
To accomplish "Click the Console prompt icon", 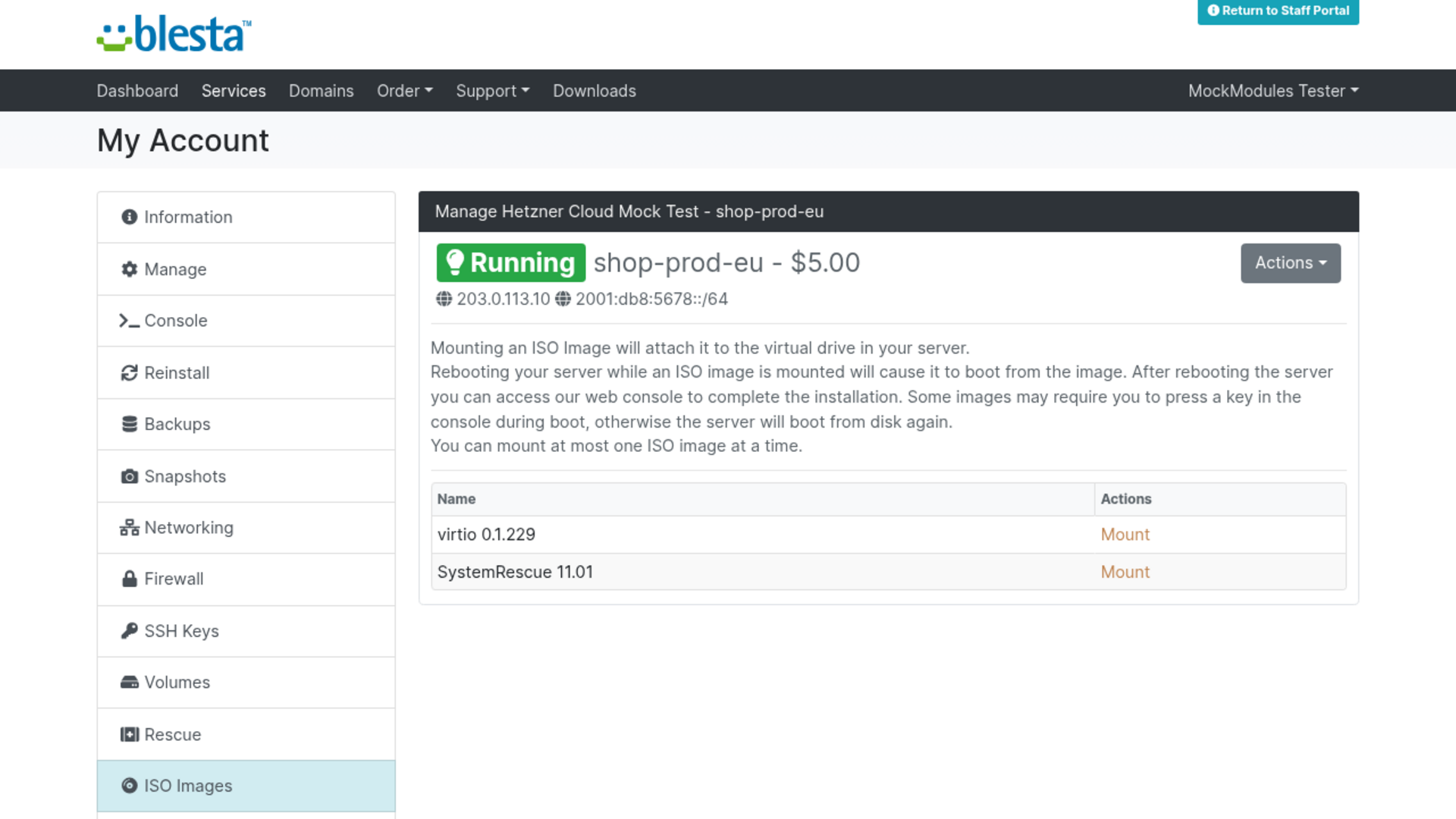I will point(130,321).
